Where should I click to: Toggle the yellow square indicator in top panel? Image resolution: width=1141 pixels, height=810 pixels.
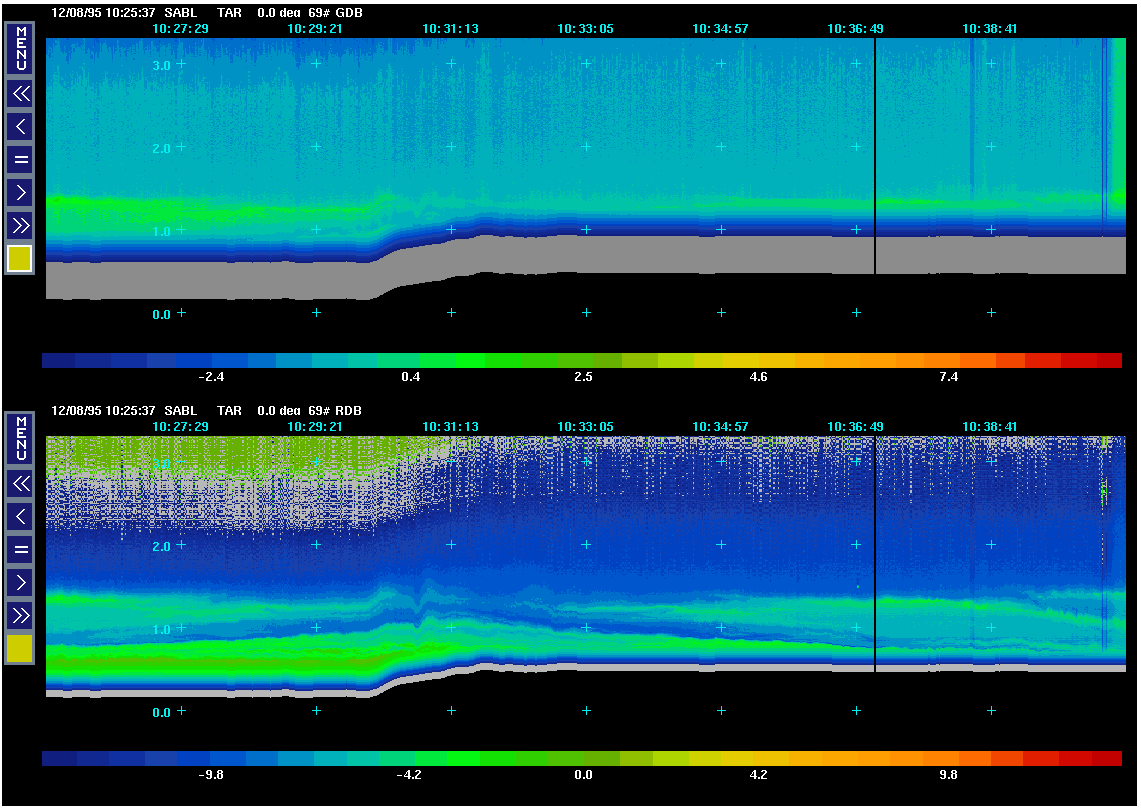coord(20,259)
